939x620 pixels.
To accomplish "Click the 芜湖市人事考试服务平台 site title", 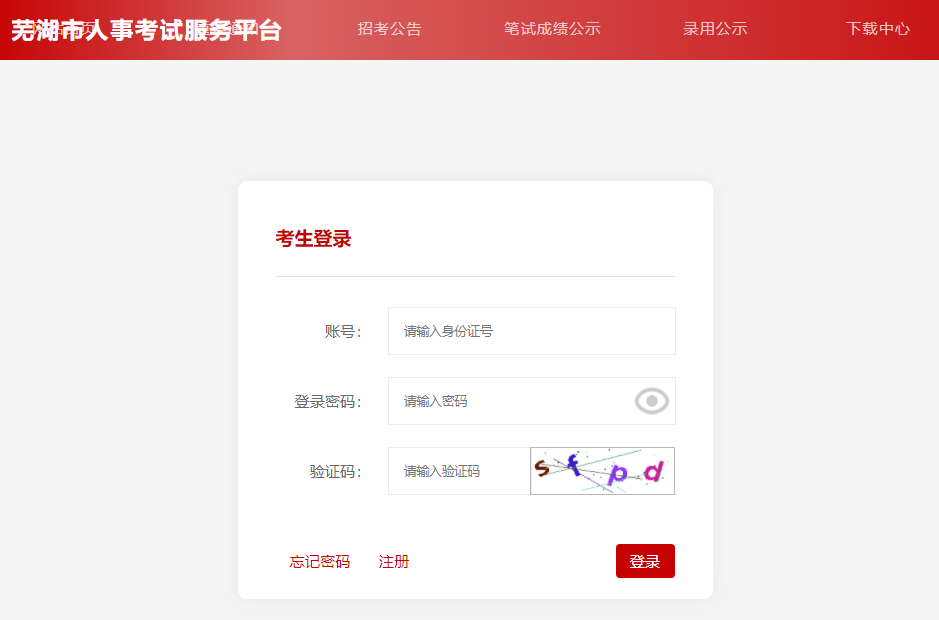I will point(146,30).
